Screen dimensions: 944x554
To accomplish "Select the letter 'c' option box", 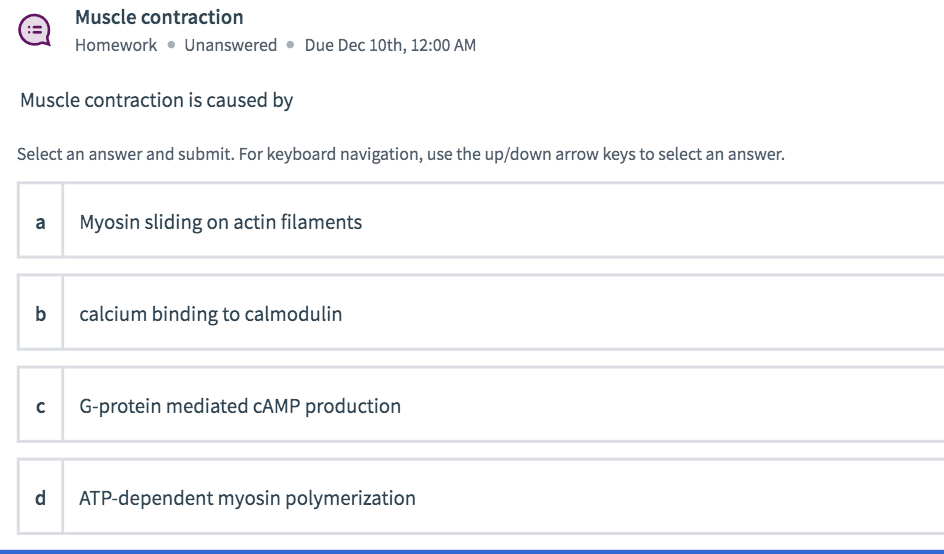I will pos(40,406).
